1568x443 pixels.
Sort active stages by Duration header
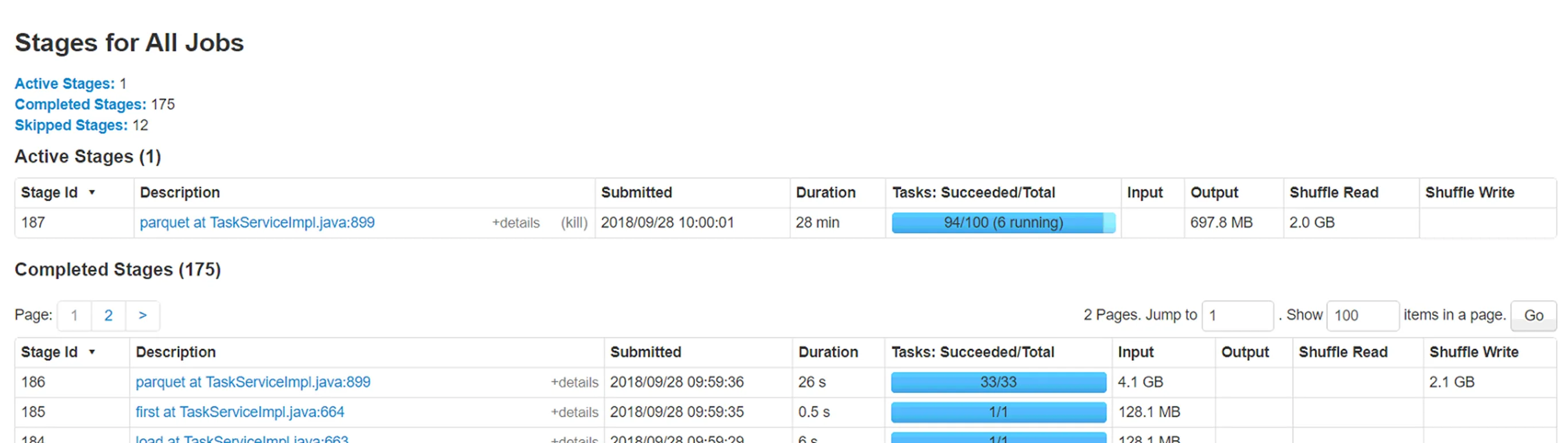[x=825, y=192]
